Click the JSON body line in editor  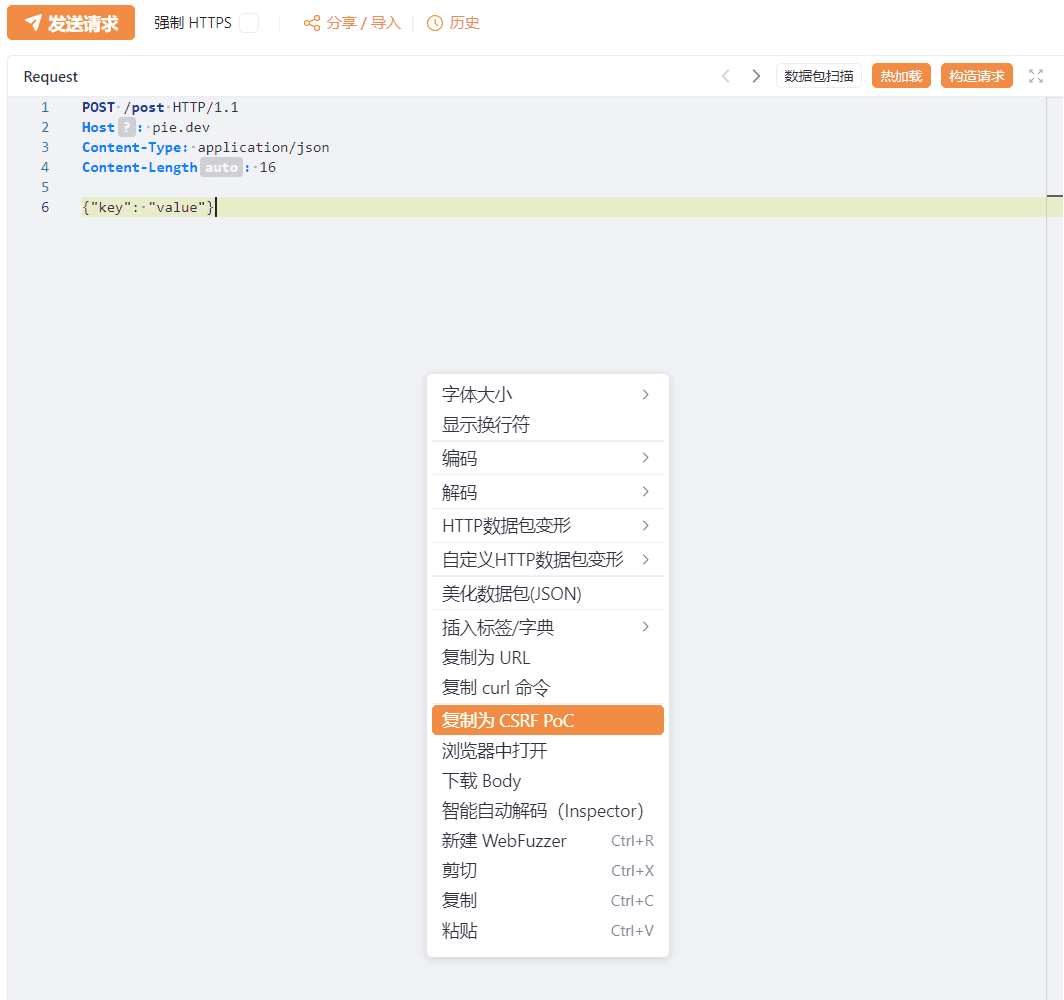pos(148,207)
